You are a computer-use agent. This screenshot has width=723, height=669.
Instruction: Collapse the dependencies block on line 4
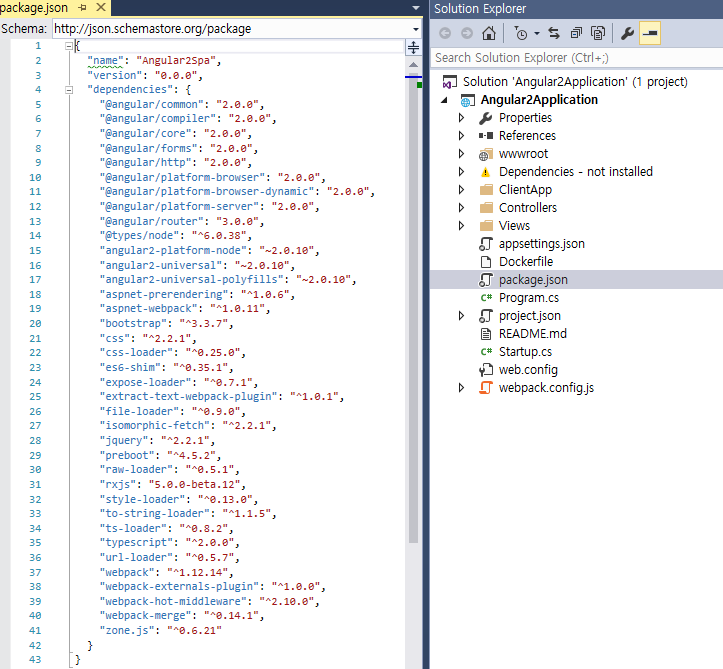69,90
